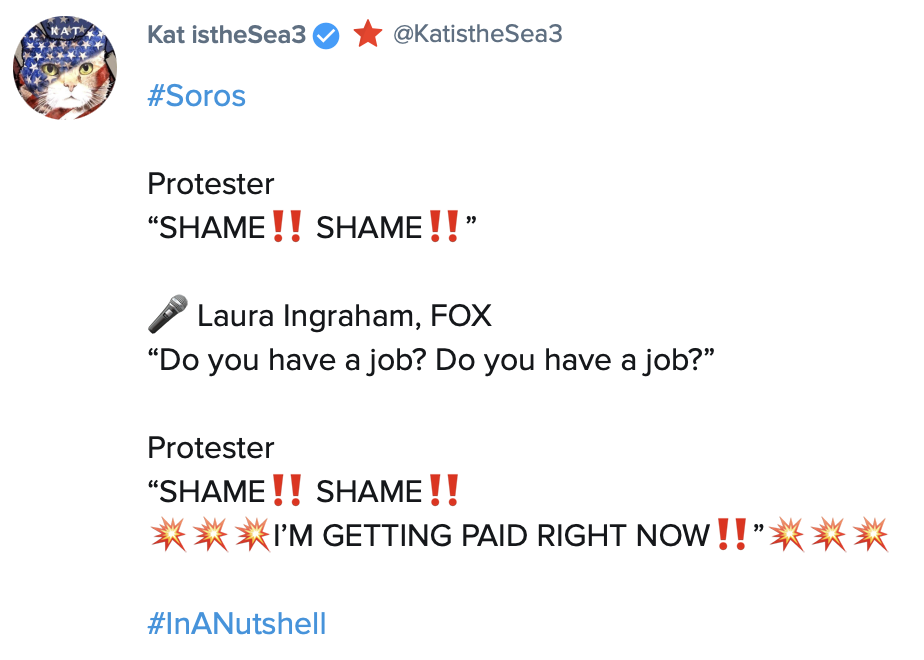Click the blue verified checkmark badge
This screenshot has height=660, width=924.
pos(327,36)
